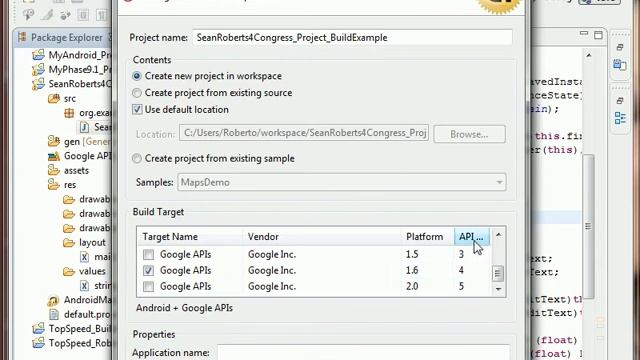Image resolution: width=640 pixels, height=360 pixels.
Task: Click the Application name field
Action: click(x=363, y=353)
